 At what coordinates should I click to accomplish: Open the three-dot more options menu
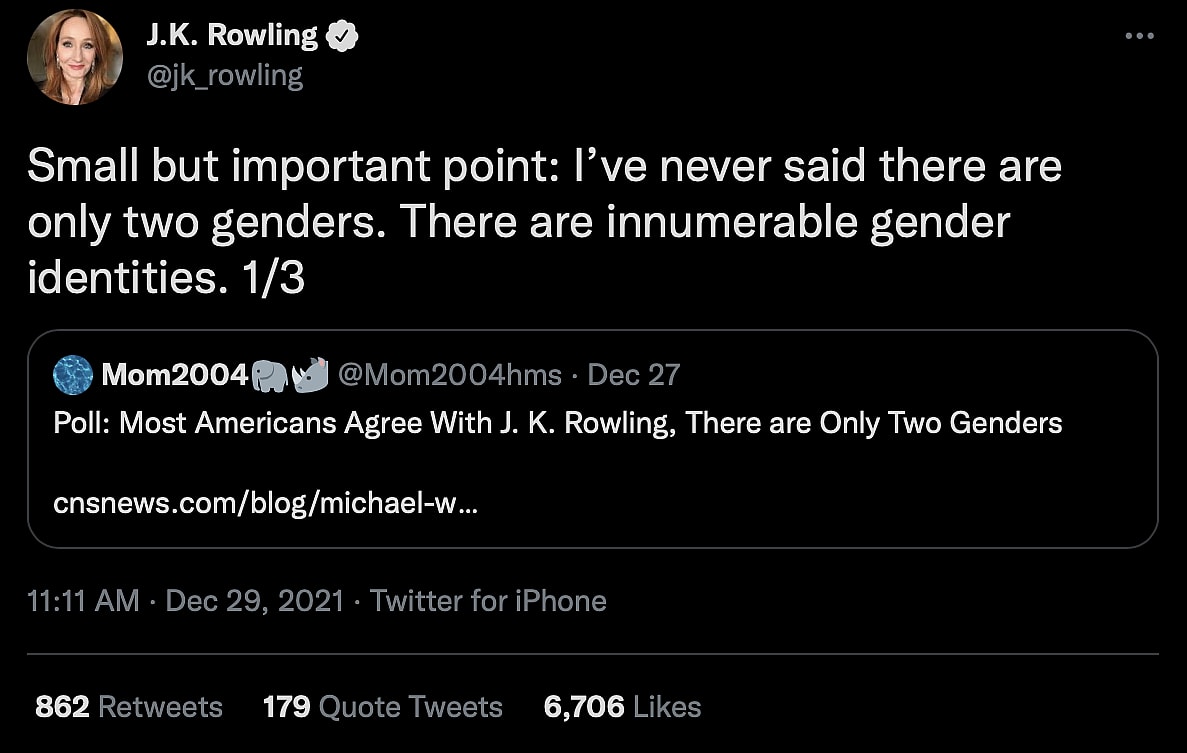1139,36
